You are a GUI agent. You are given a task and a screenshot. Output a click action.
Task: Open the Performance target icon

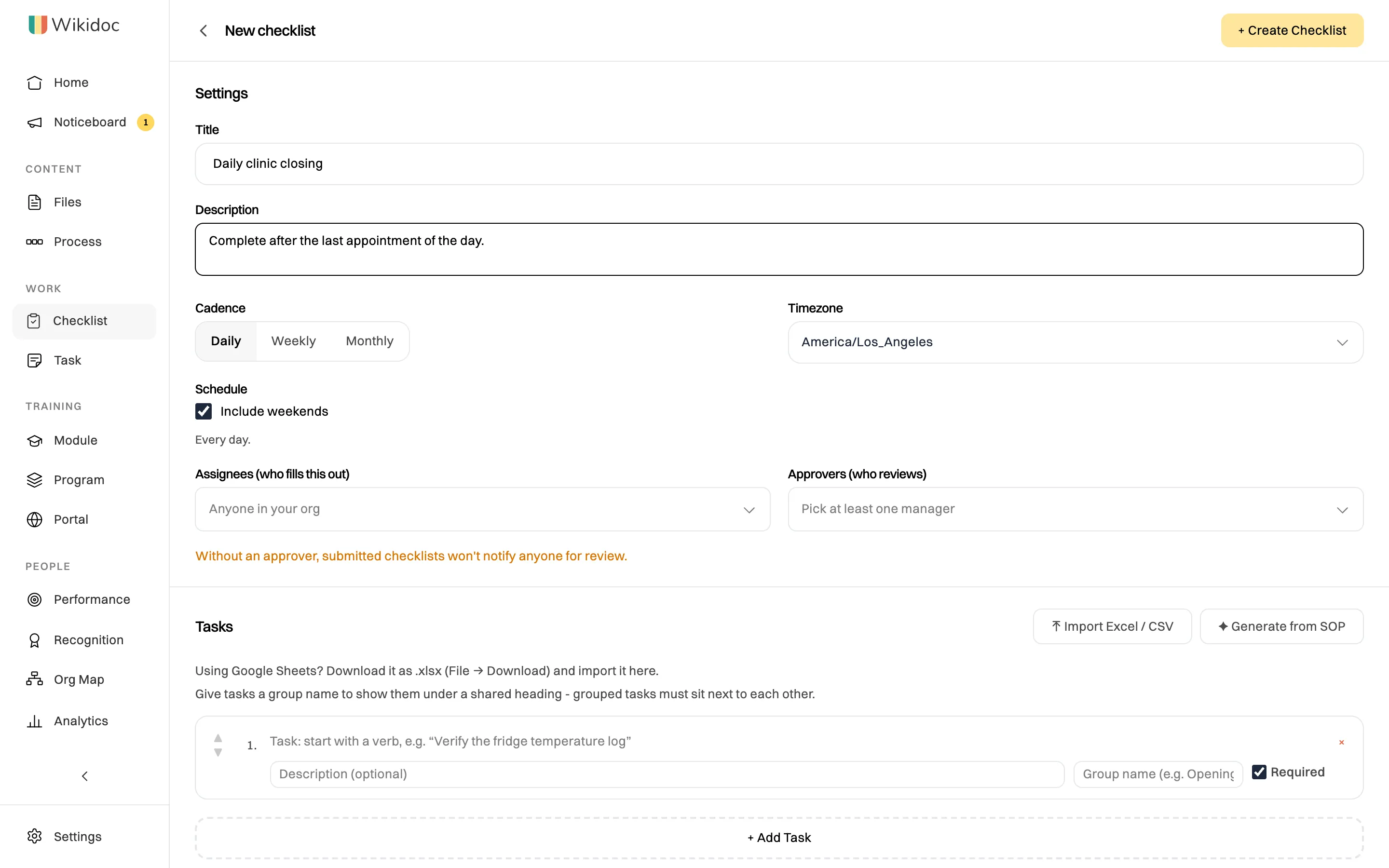pyautogui.click(x=34, y=599)
